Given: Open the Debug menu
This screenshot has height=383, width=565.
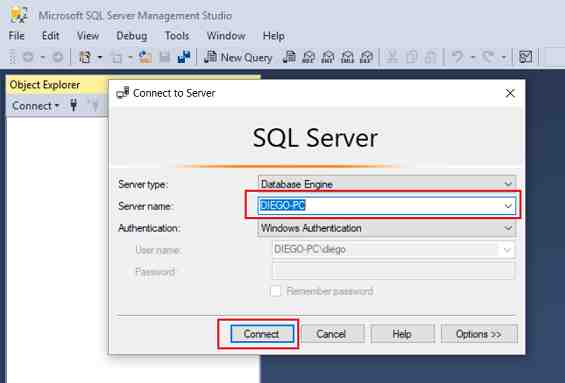Looking at the screenshot, I should [x=132, y=36].
